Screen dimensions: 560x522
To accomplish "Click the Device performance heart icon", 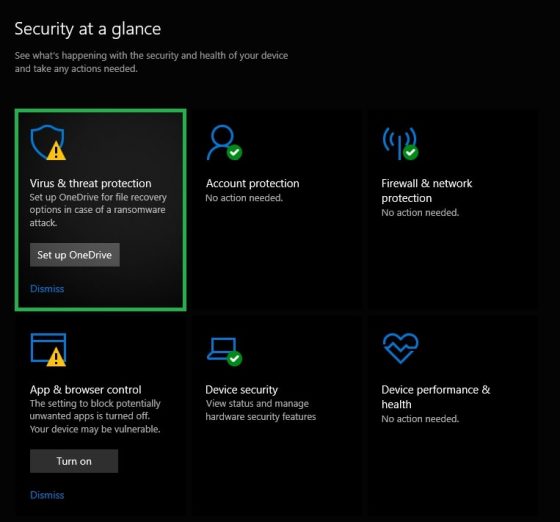I will [x=400, y=348].
